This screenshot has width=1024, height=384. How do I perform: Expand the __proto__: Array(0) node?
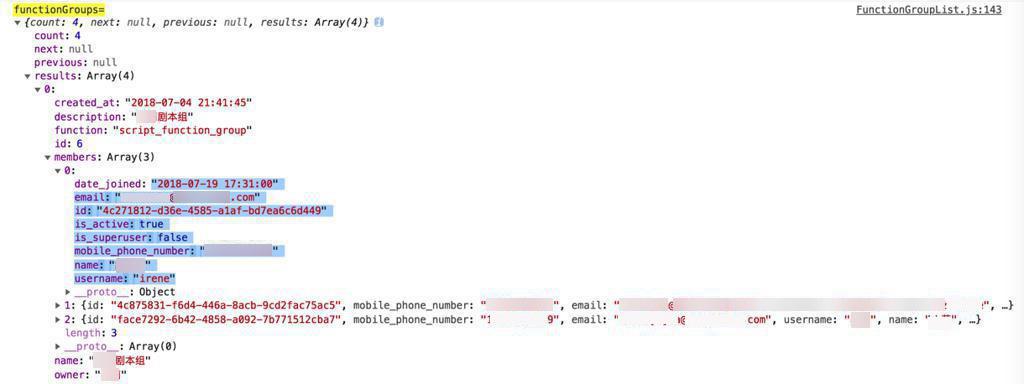(x=58, y=346)
